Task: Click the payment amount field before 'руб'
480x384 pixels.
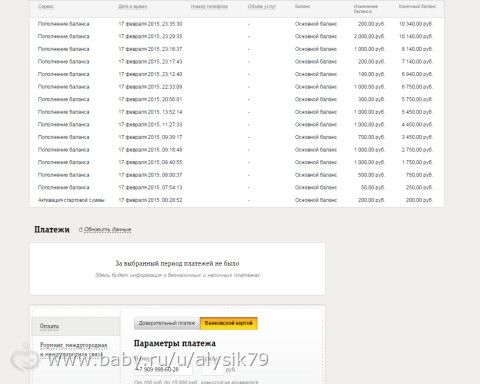Action: (x=213, y=369)
